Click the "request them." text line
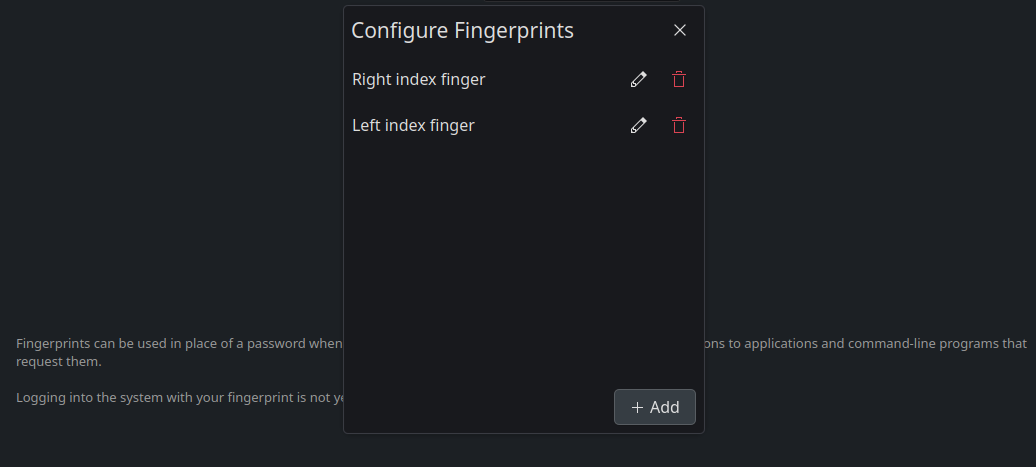This screenshot has width=1036, height=467. [59, 361]
